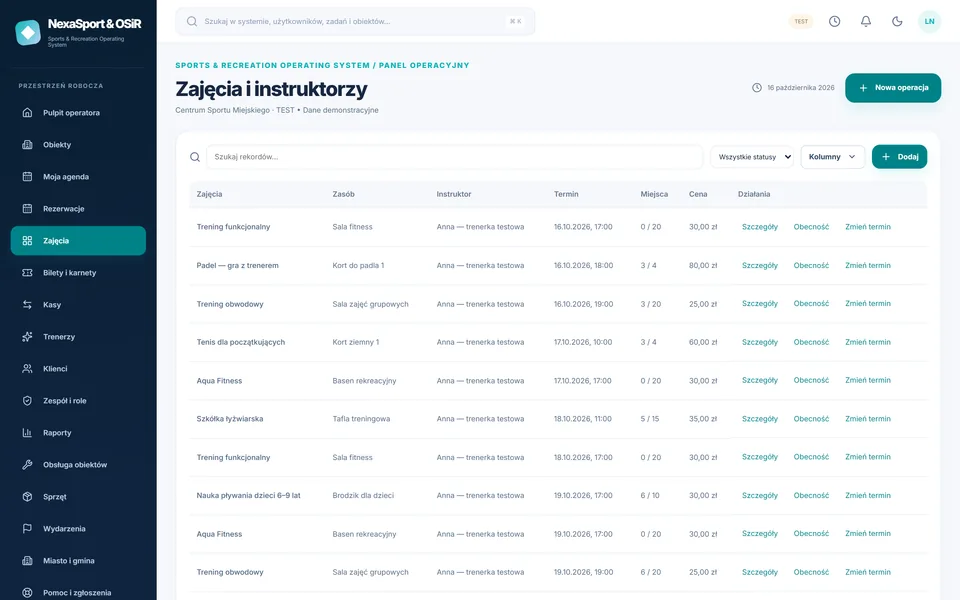Click the Rezerwacje calendar icon
This screenshot has height=600, width=960.
coord(28,209)
